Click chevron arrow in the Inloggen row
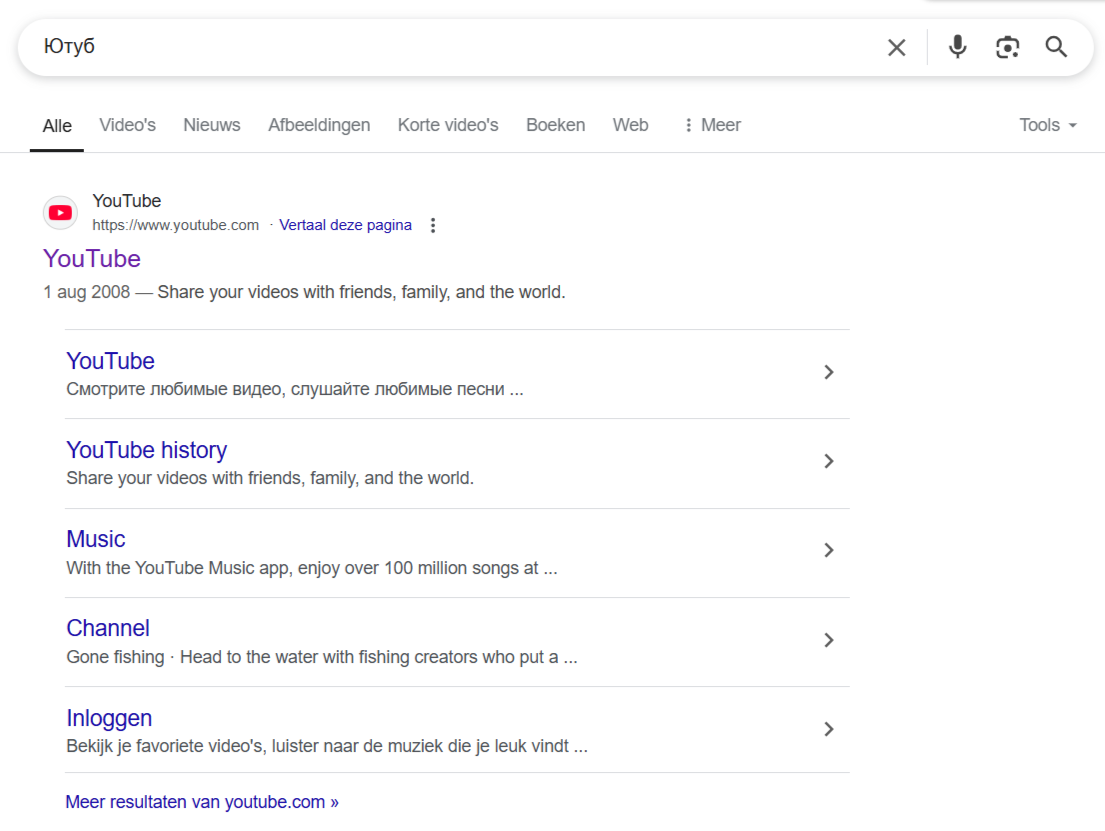Image resolution: width=1105 pixels, height=831 pixels. pos(829,729)
